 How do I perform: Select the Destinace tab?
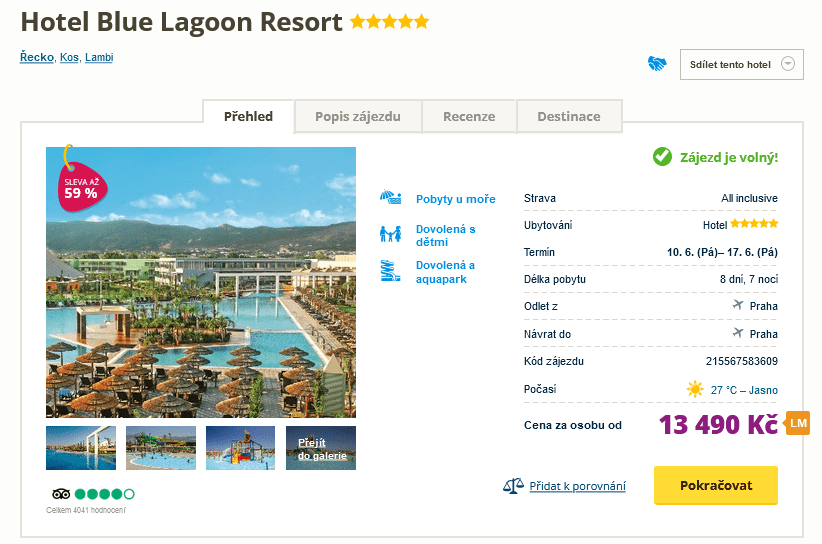pos(569,116)
